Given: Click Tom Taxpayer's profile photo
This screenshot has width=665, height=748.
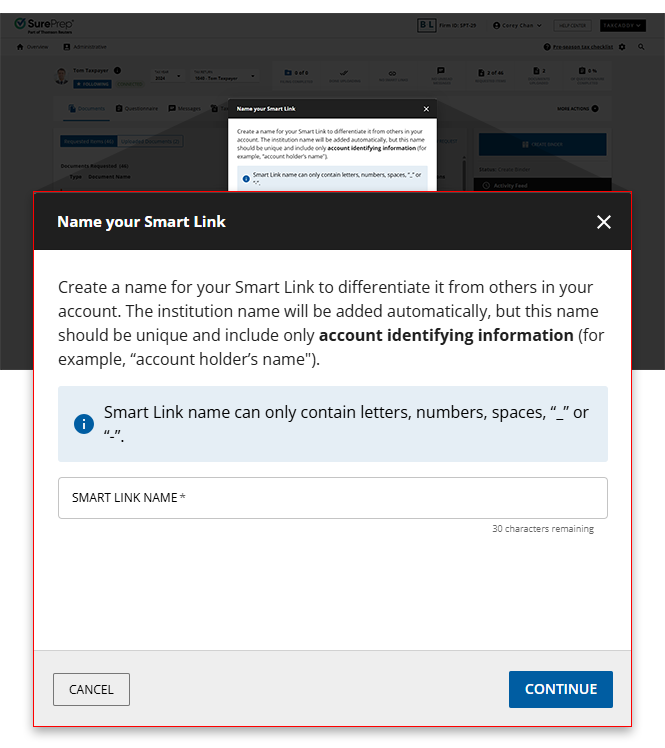Looking at the screenshot, I should click(61, 76).
